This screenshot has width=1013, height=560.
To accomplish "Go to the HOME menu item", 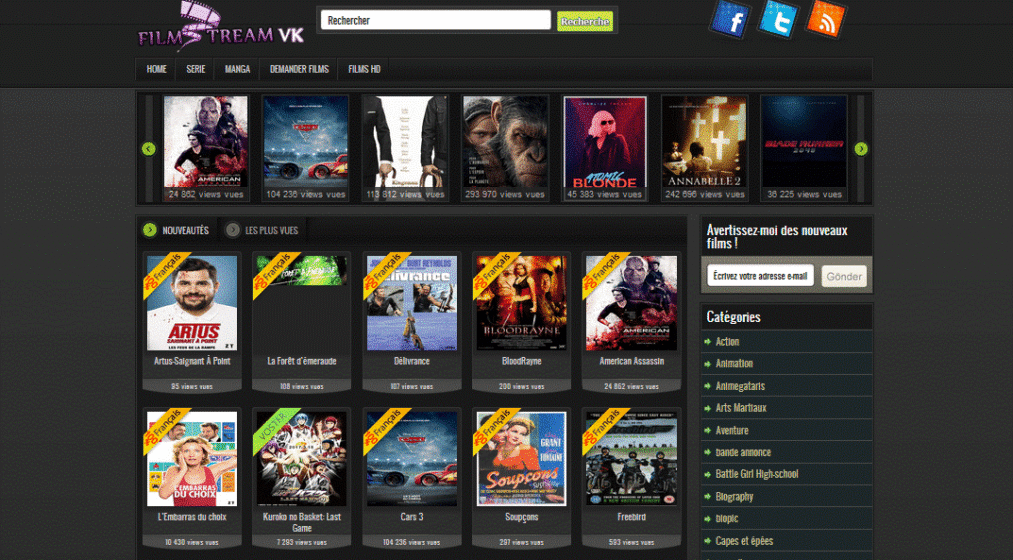I will click(x=156, y=69).
